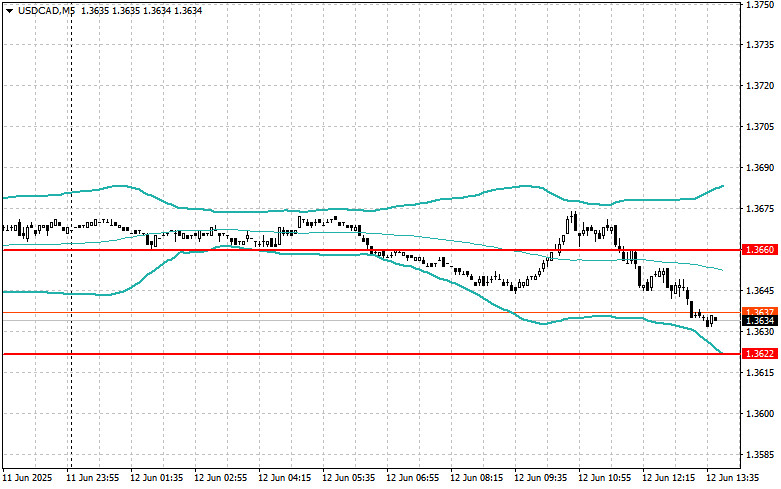Click the 1.3690 price scale value

point(760,168)
